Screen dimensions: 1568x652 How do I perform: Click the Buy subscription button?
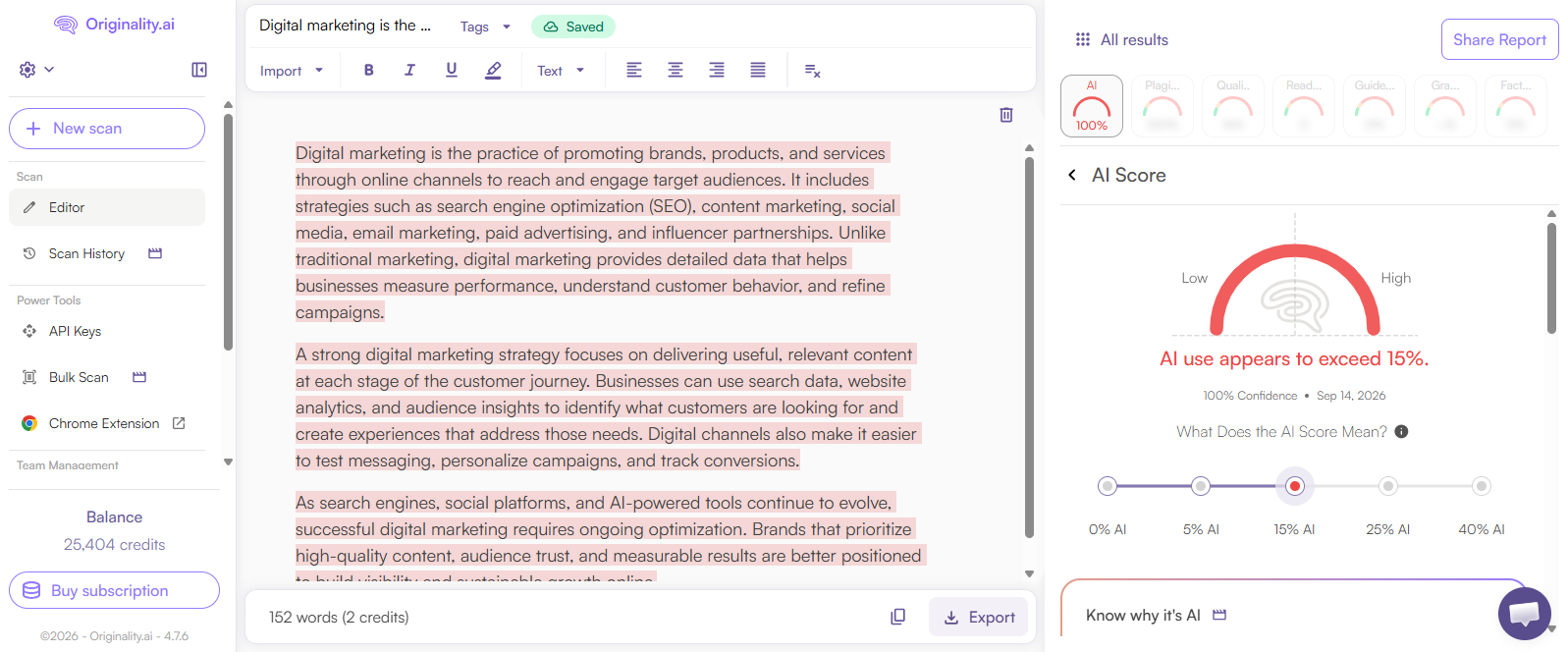[114, 591]
